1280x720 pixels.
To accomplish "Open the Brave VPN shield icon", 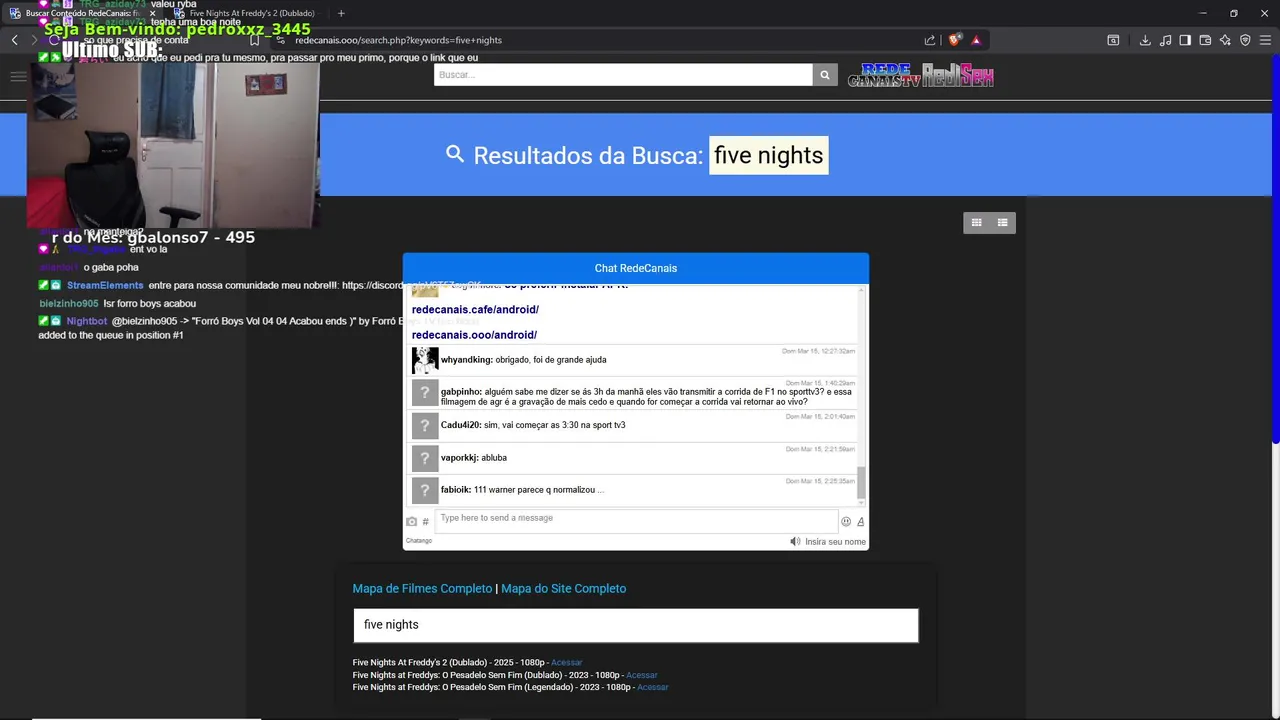I will click(x=1245, y=40).
